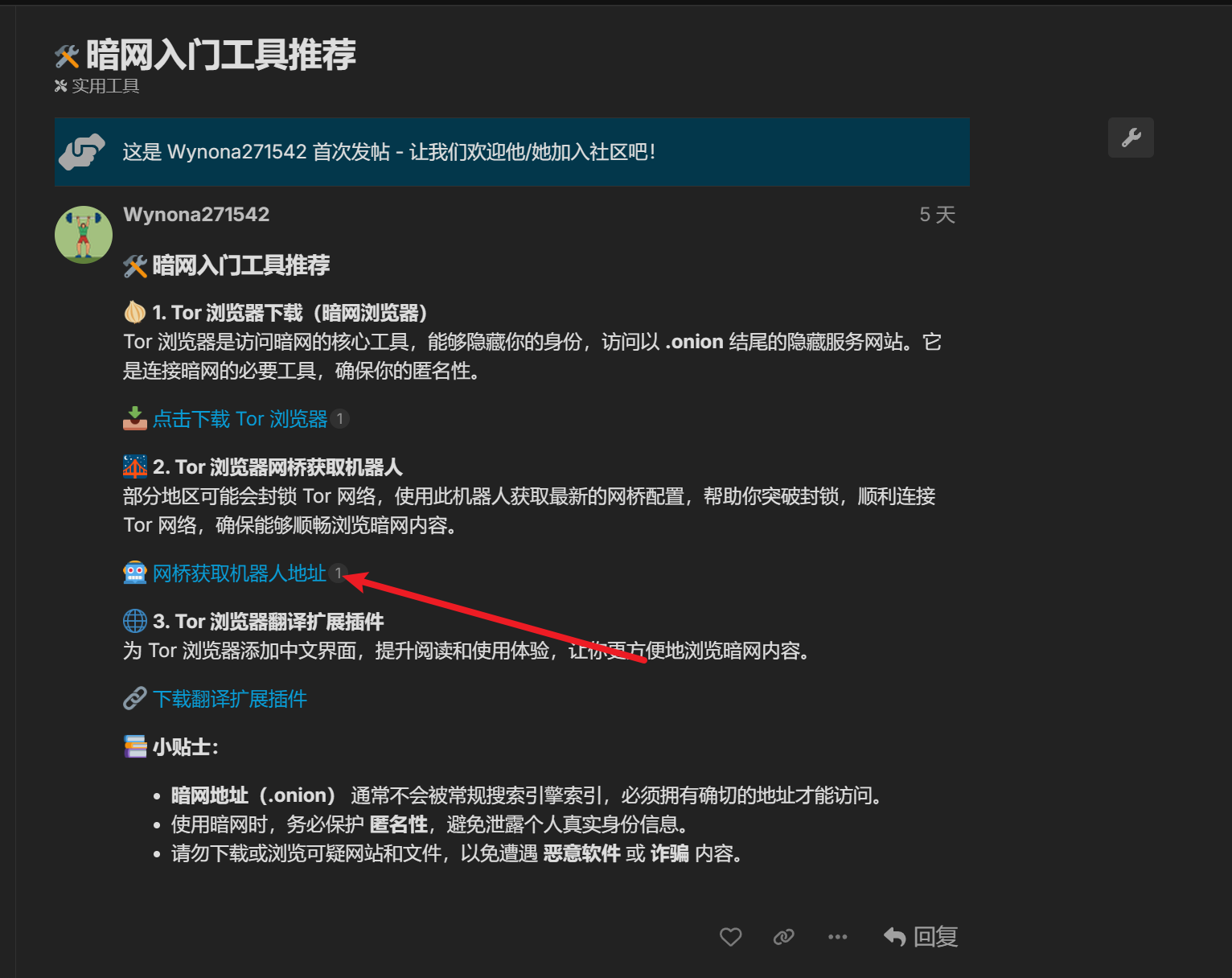Open Wynona271542 avatar image
The width and height of the screenshot is (1232, 978).
click(84, 235)
